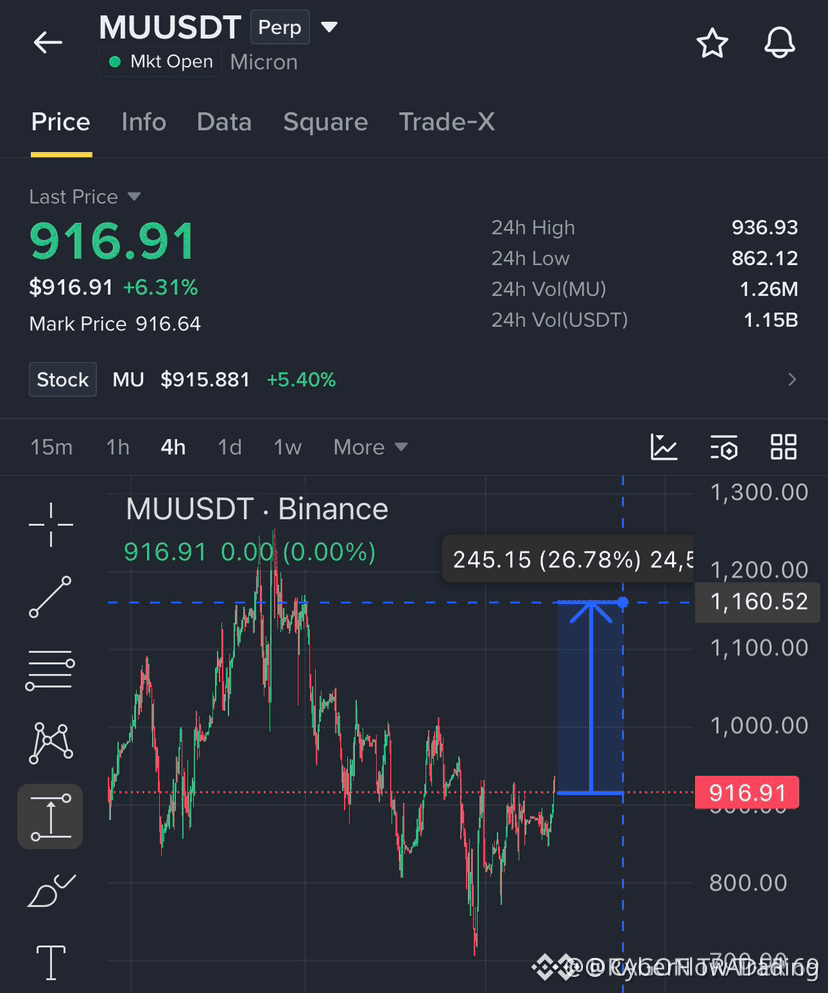The width and height of the screenshot is (828, 993).
Task: Click the Micron company name label
Action: click(264, 62)
